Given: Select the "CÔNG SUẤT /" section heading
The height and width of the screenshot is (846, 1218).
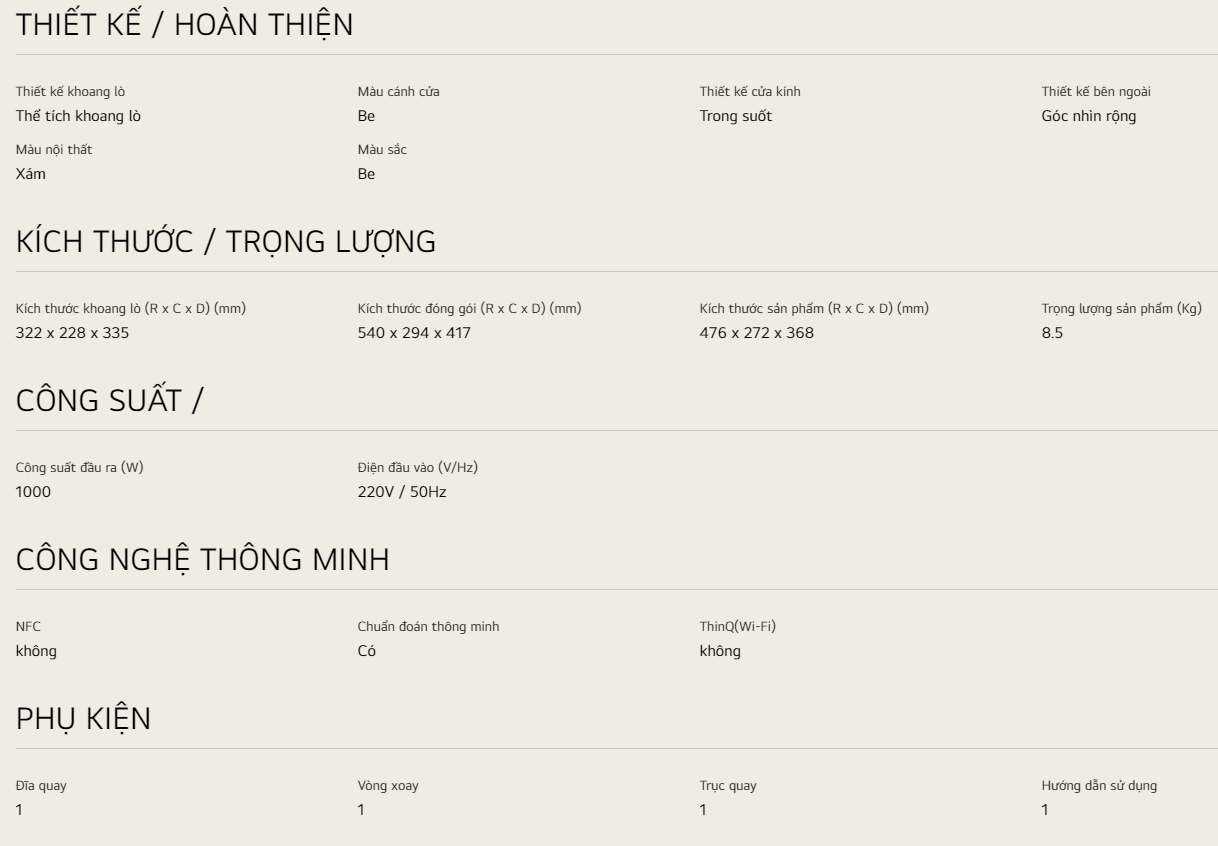Looking at the screenshot, I should click(x=110, y=401).
